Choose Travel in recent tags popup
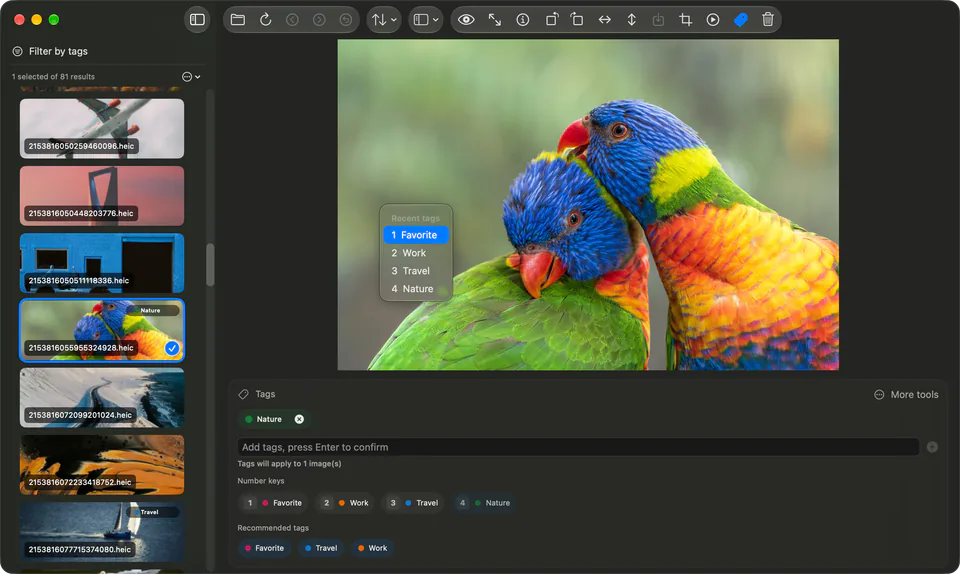This screenshot has width=960, height=574. [416, 270]
